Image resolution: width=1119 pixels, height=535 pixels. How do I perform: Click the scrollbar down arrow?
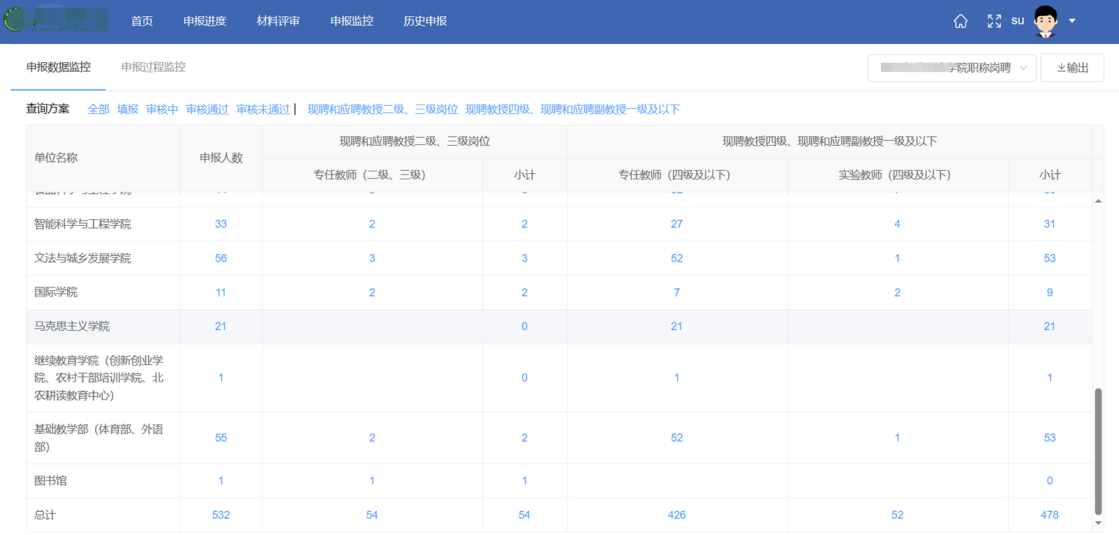1100,522
